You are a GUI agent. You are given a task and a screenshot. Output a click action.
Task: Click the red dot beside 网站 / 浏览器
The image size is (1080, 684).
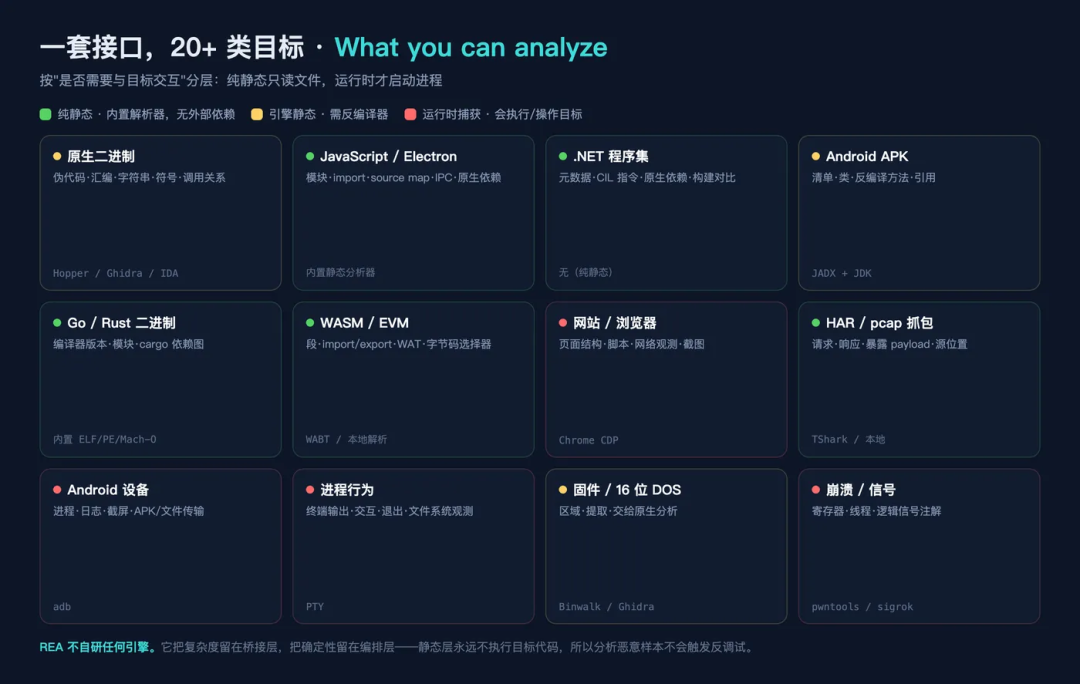[563, 323]
